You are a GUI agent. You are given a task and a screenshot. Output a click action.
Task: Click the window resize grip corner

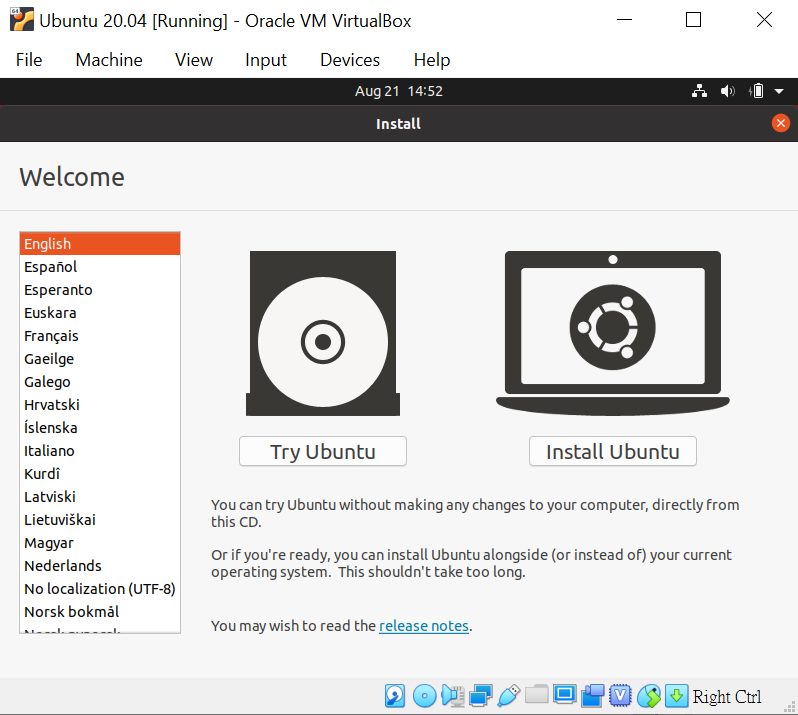click(791, 707)
